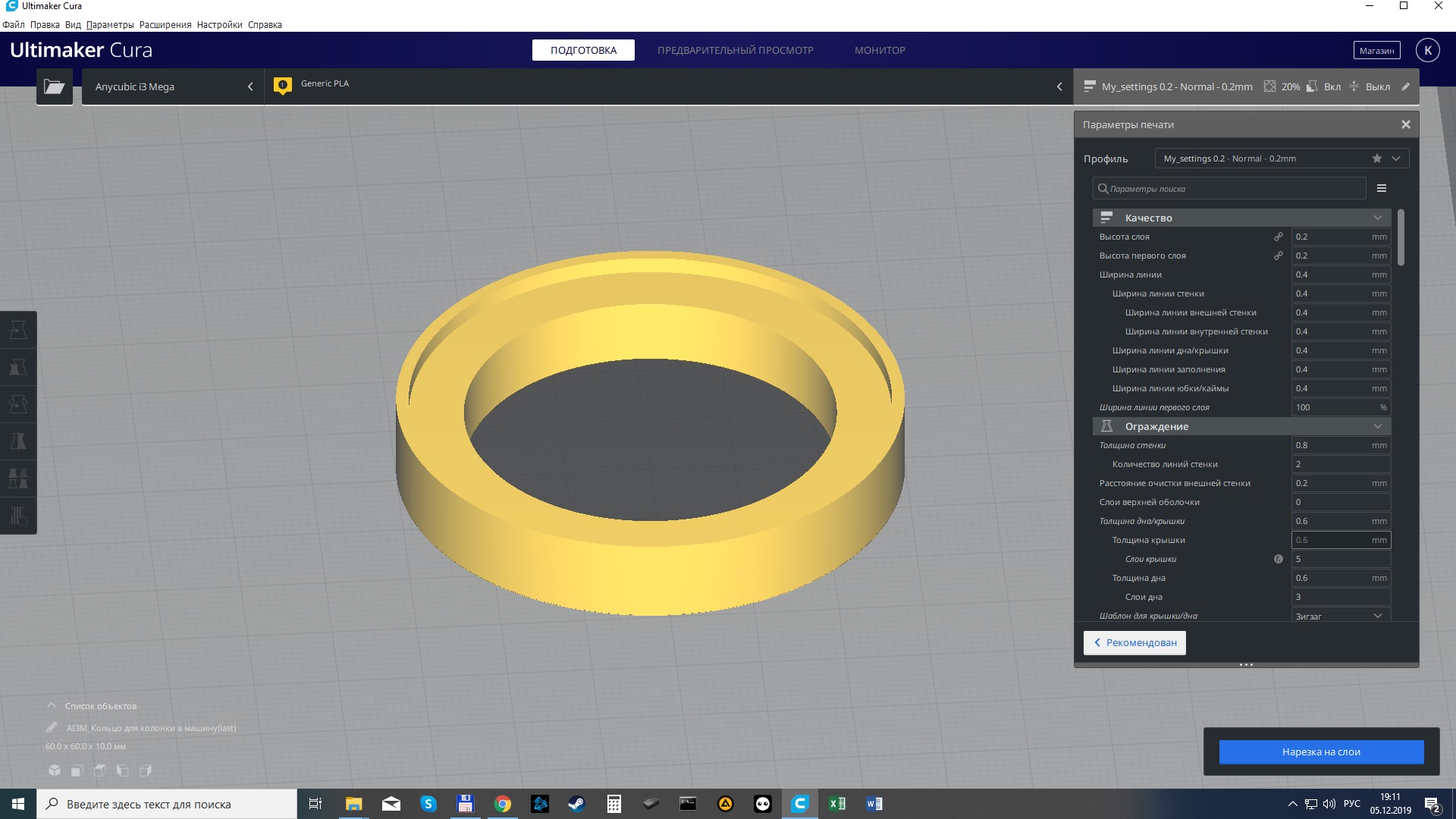The image size is (1456, 819).
Task: Open Word from the taskbar
Action: click(874, 804)
